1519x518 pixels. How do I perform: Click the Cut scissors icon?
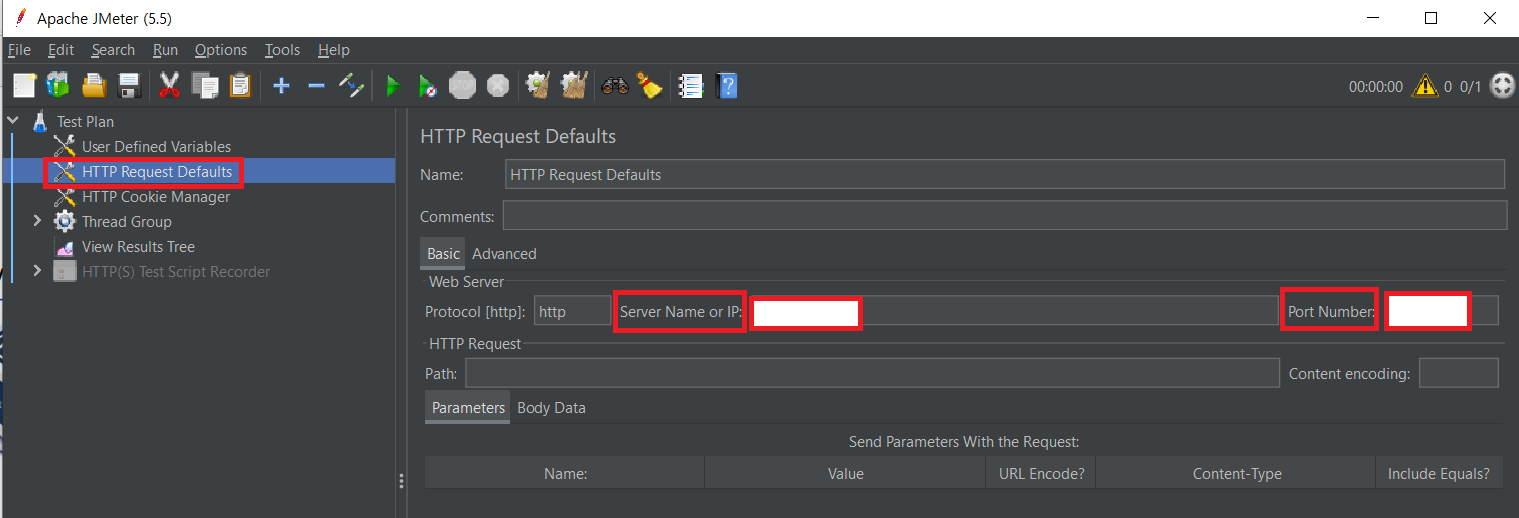pyautogui.click(x=170, y=86)
